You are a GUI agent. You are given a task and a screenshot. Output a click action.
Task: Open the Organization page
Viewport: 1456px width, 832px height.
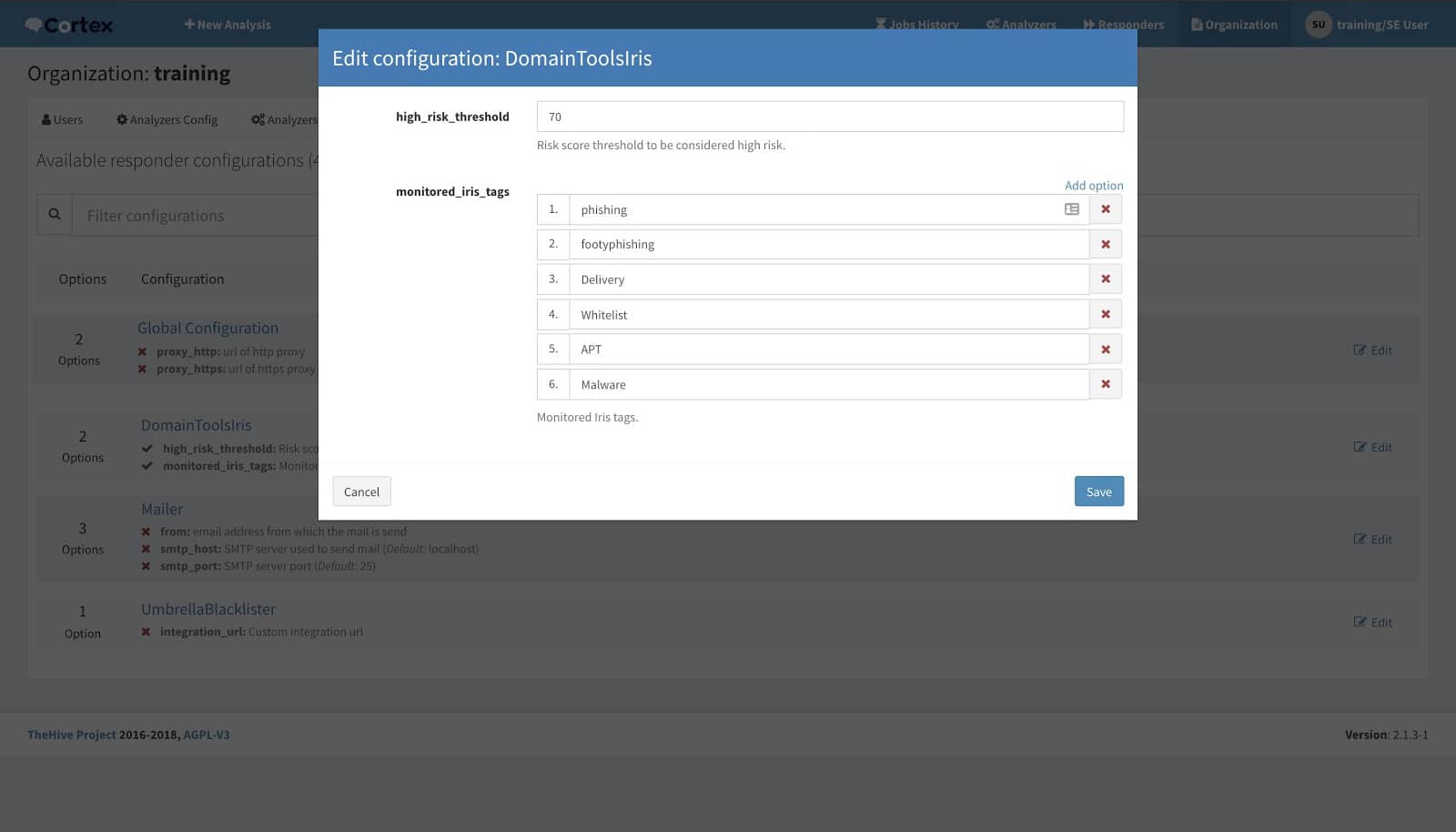point(1234,25)
